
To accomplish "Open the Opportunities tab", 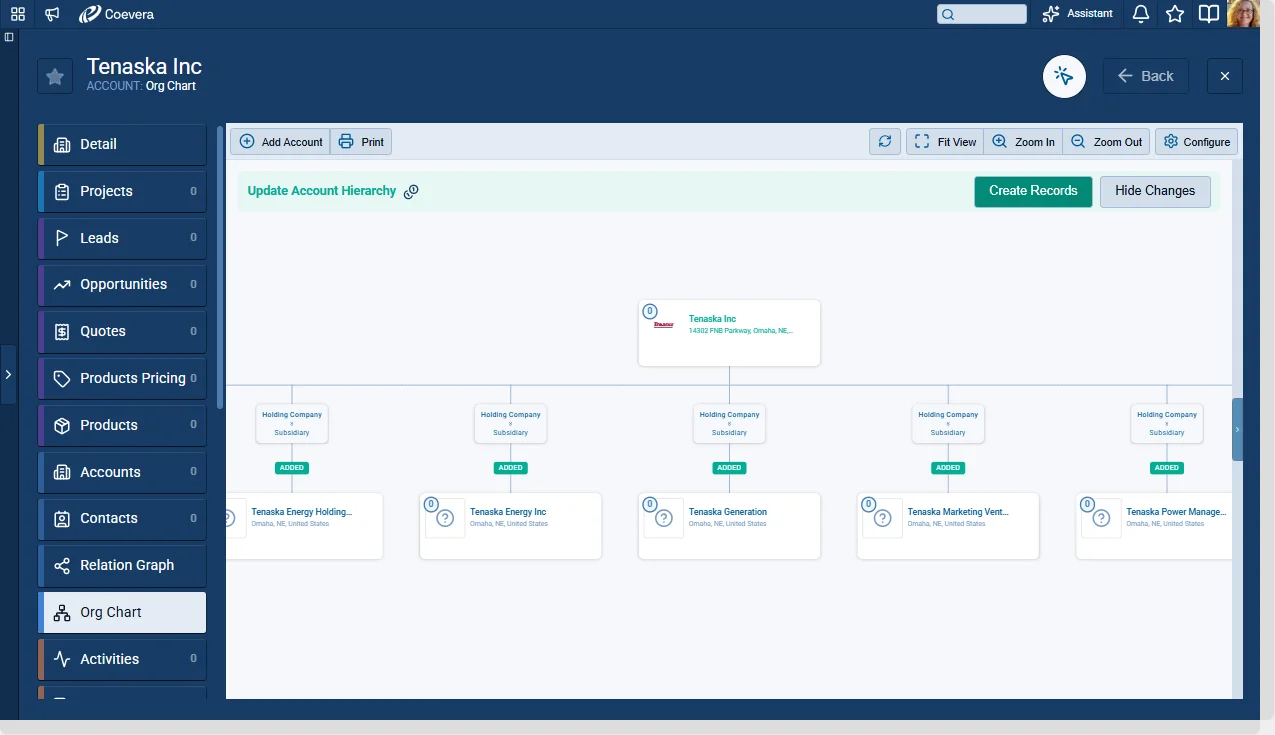I will 122,284.
